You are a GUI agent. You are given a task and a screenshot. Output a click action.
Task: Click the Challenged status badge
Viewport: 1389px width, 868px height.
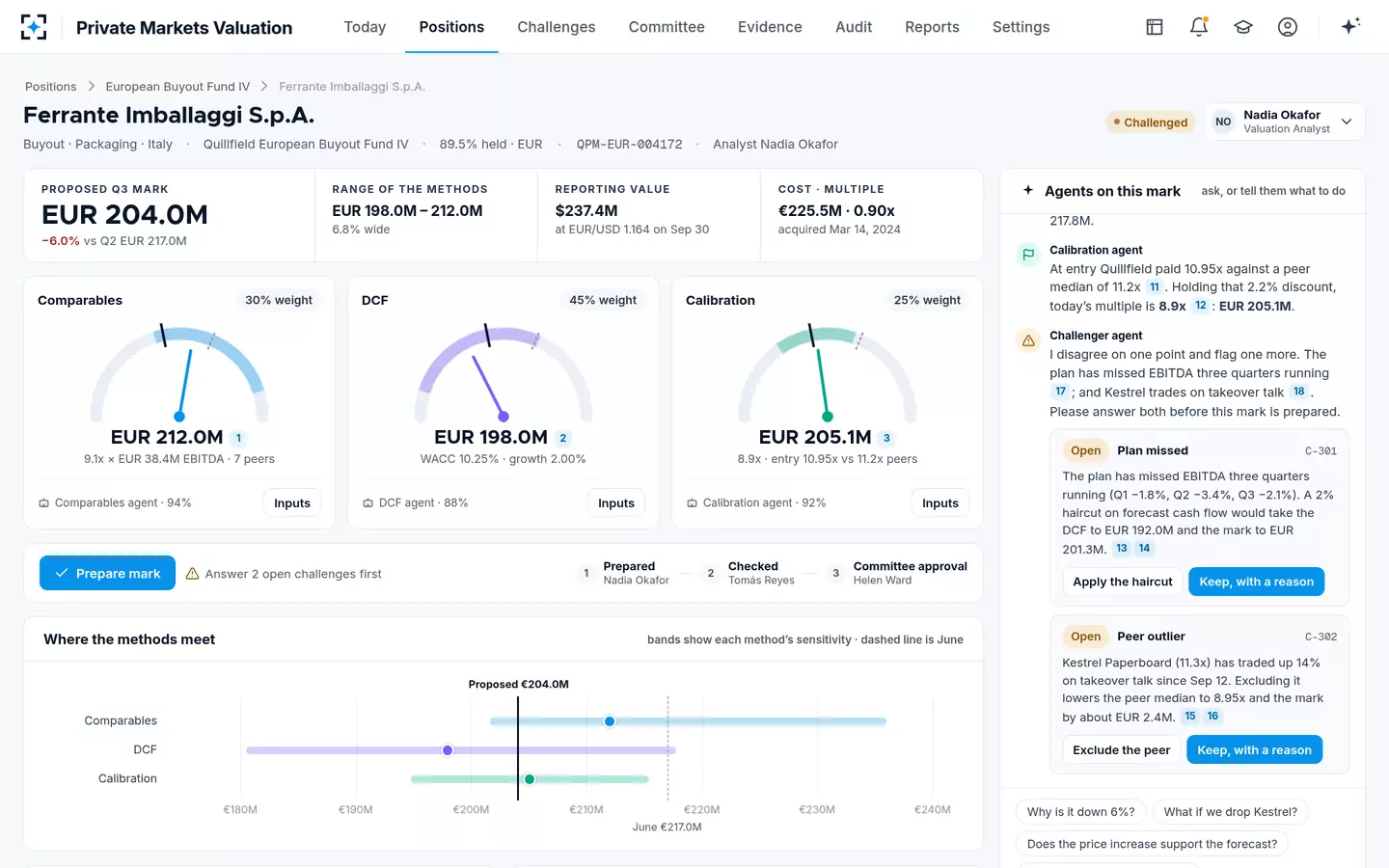[x=1150, y=122]
